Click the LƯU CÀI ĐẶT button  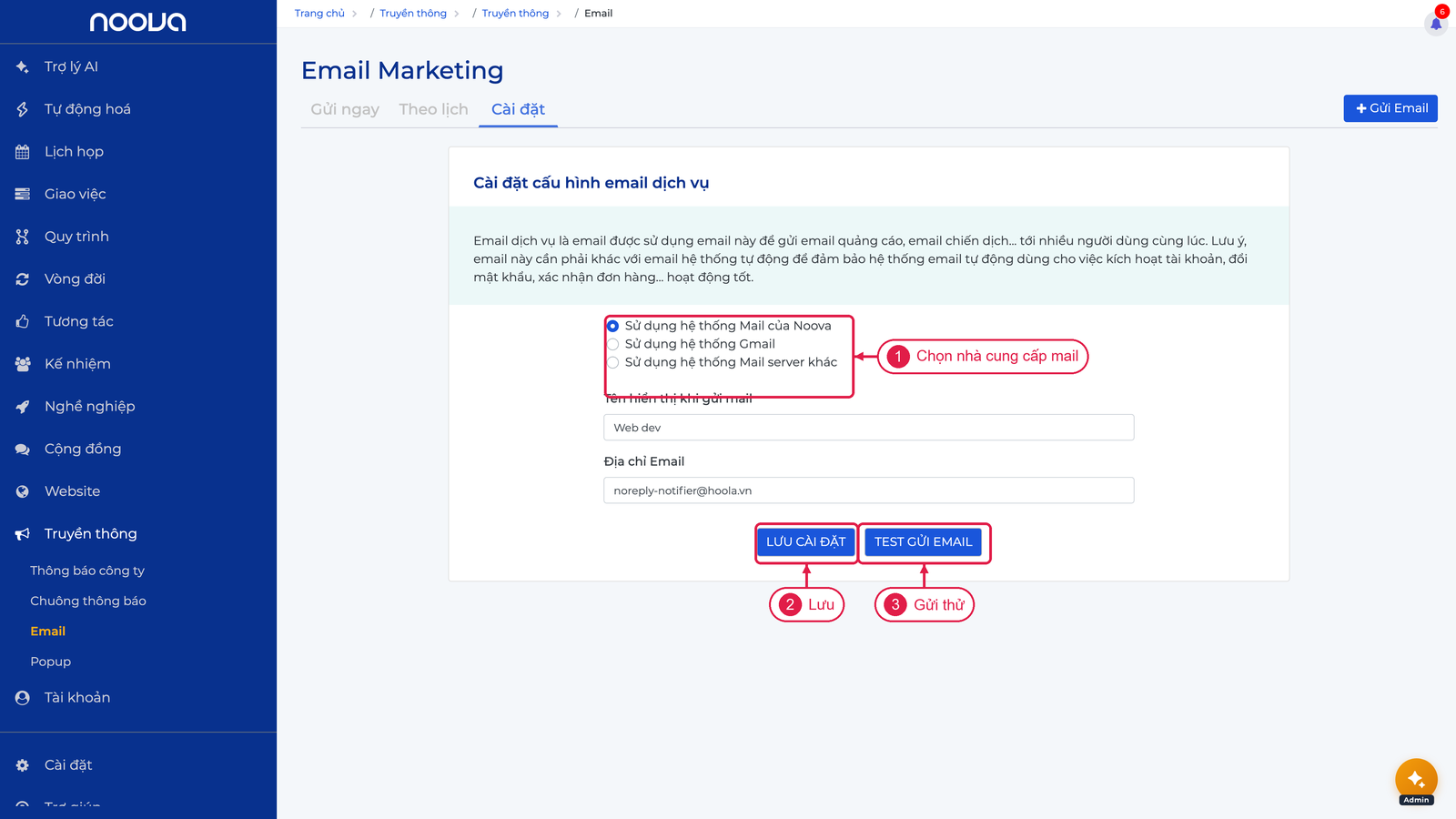[806, 541]
